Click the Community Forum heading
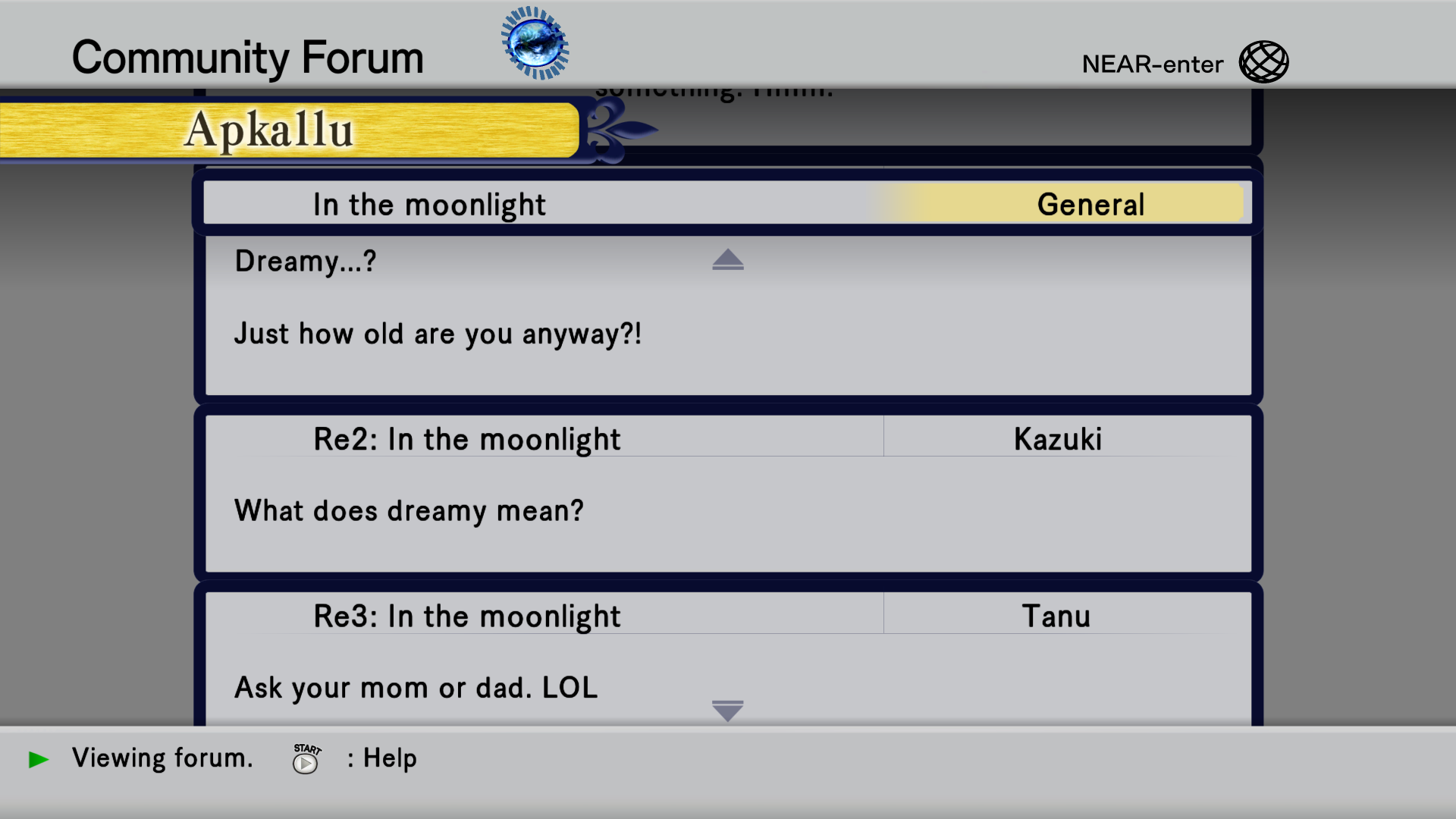This screenshot has height=819, width=1456. (x=247, y=58)
